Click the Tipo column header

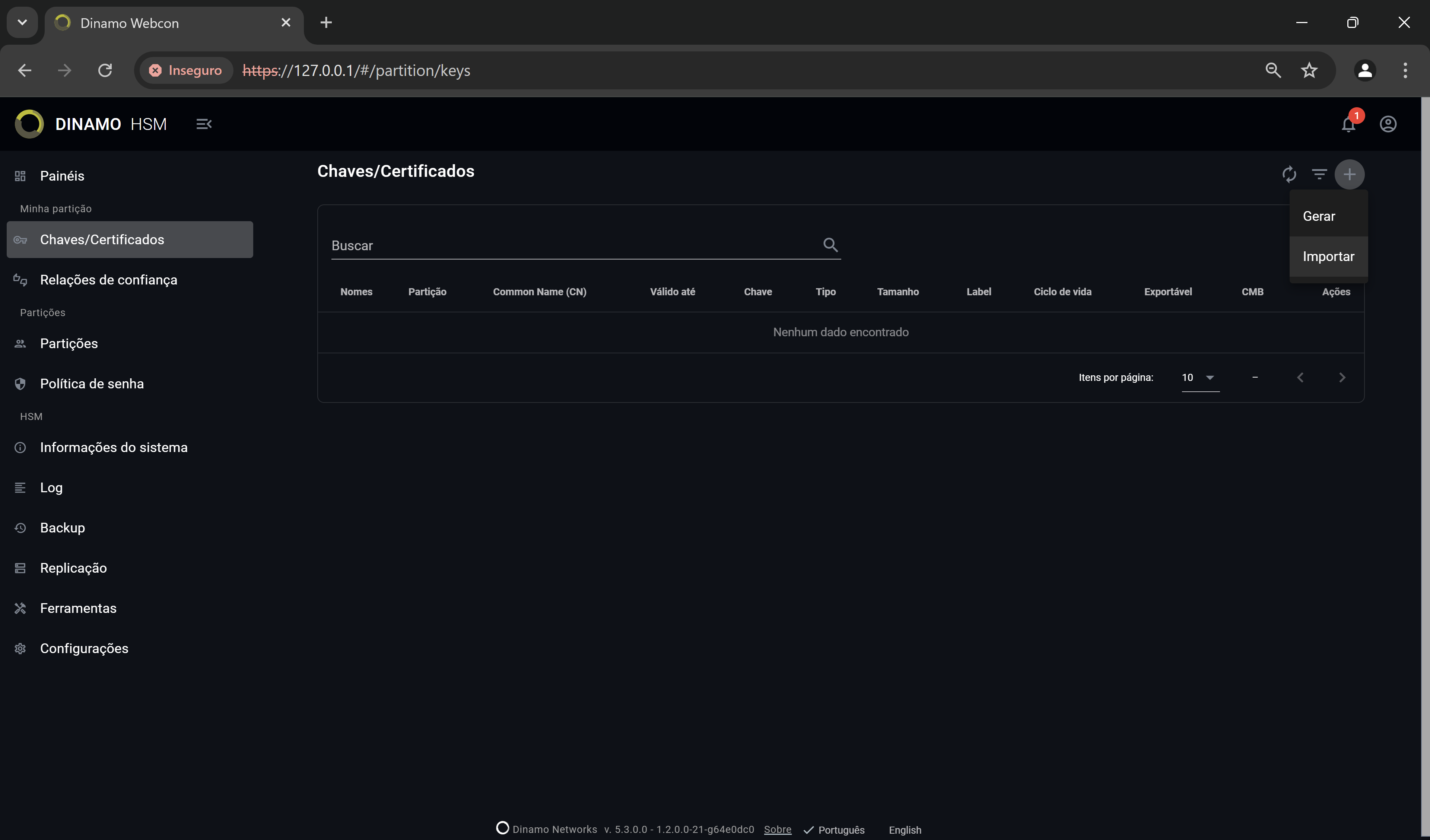(x=826, y=292)
